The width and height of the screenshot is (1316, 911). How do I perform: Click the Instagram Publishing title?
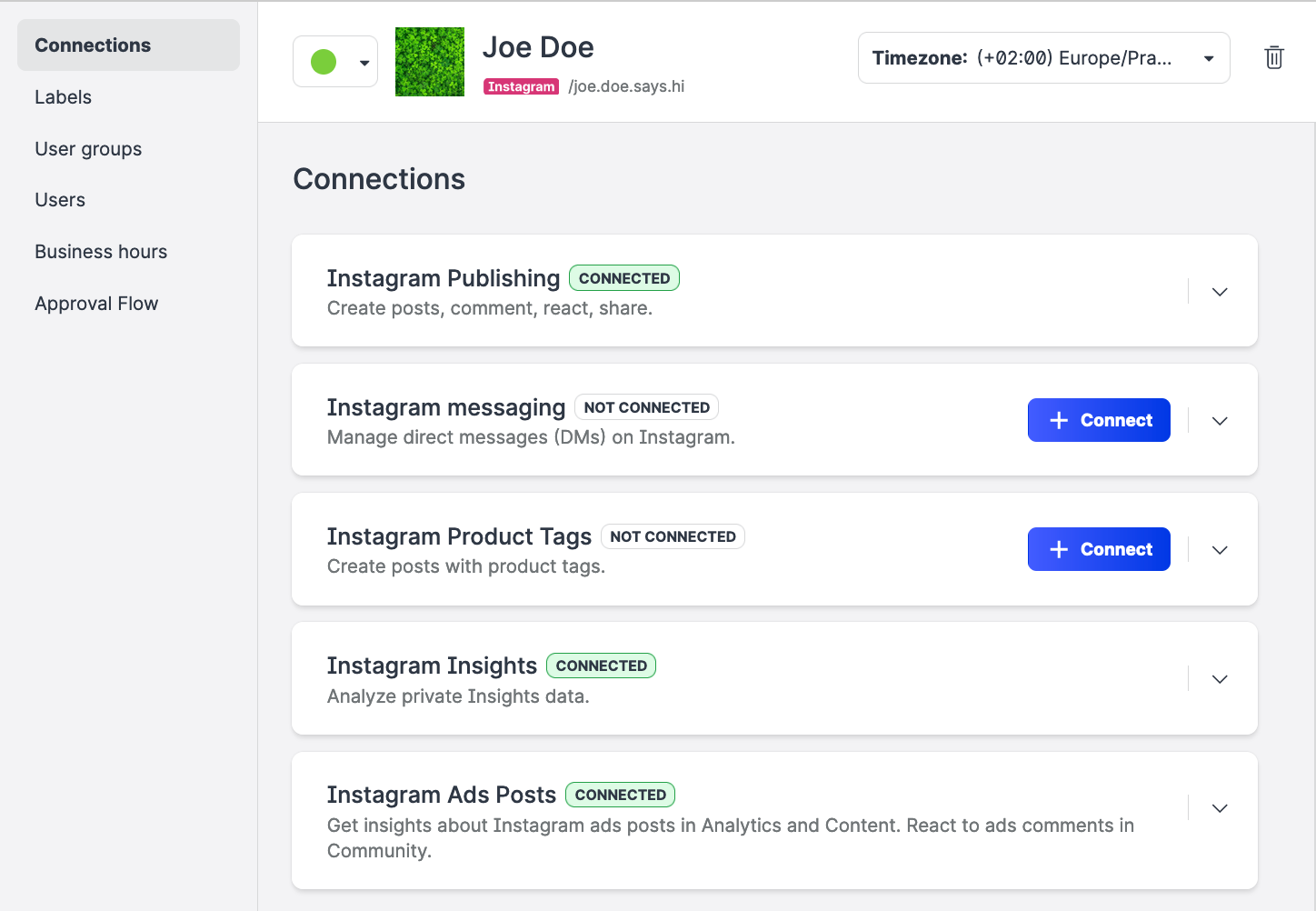(444, 278)
